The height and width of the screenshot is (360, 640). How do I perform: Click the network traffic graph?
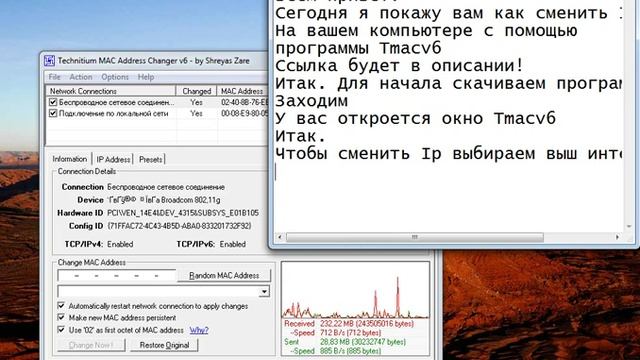coord(355,290)
